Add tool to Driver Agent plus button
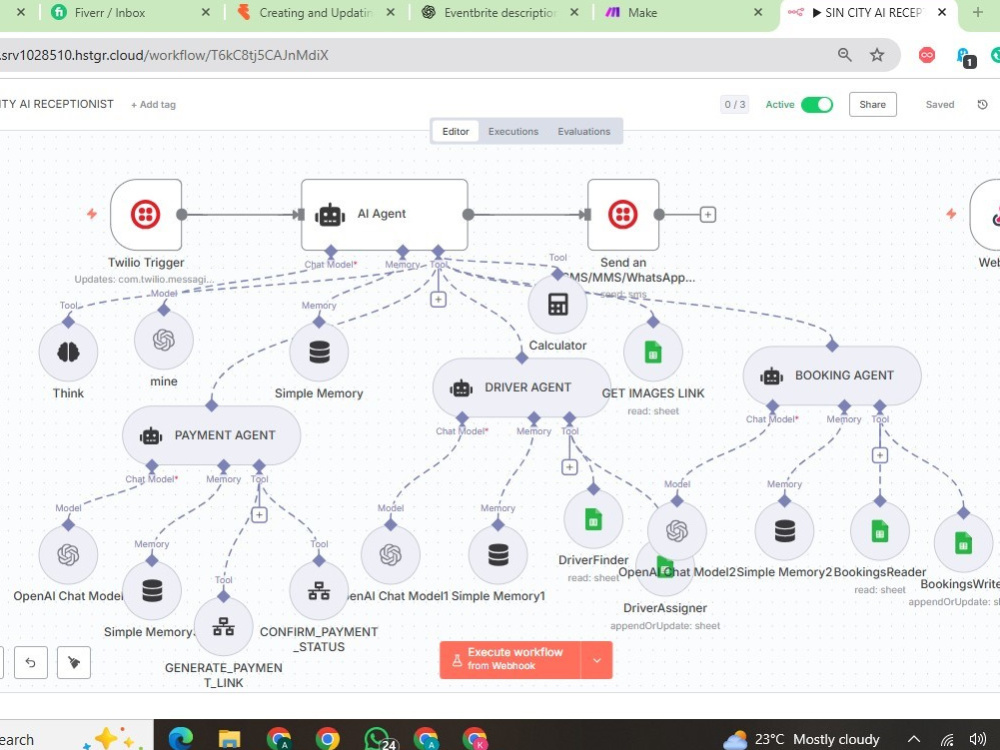Viewport: 1000px width, 750px height. pyautogui.click(x=570, y=467)
